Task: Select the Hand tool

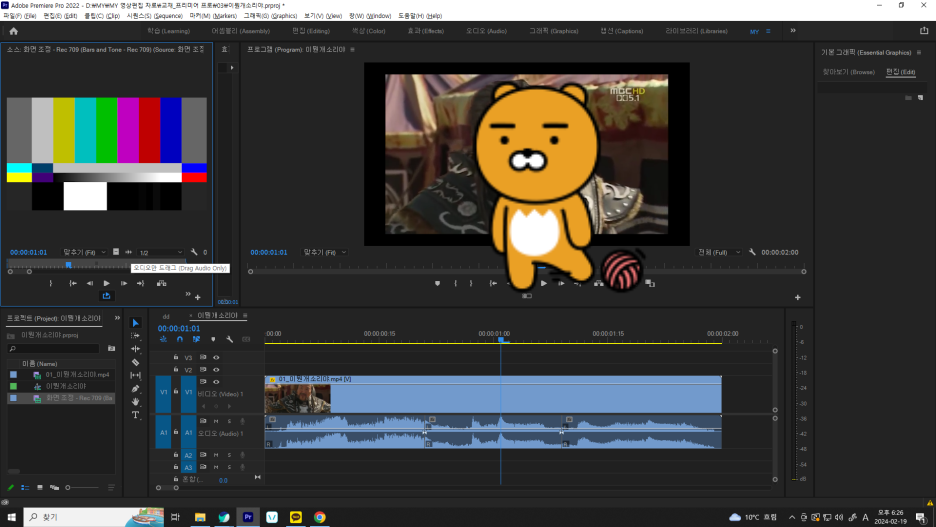Action: (136, 402)
